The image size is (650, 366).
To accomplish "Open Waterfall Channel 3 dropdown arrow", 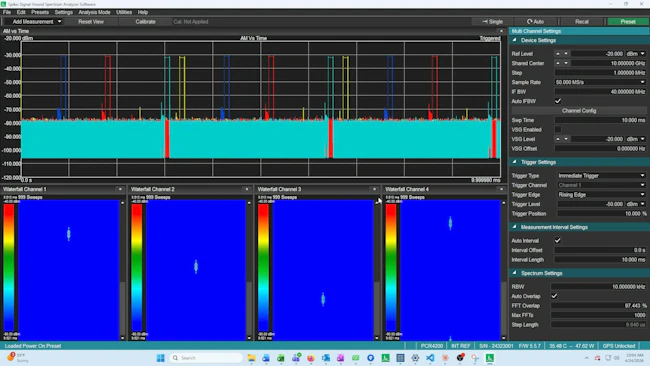I will pyautogui.click(x=374, y=189).
